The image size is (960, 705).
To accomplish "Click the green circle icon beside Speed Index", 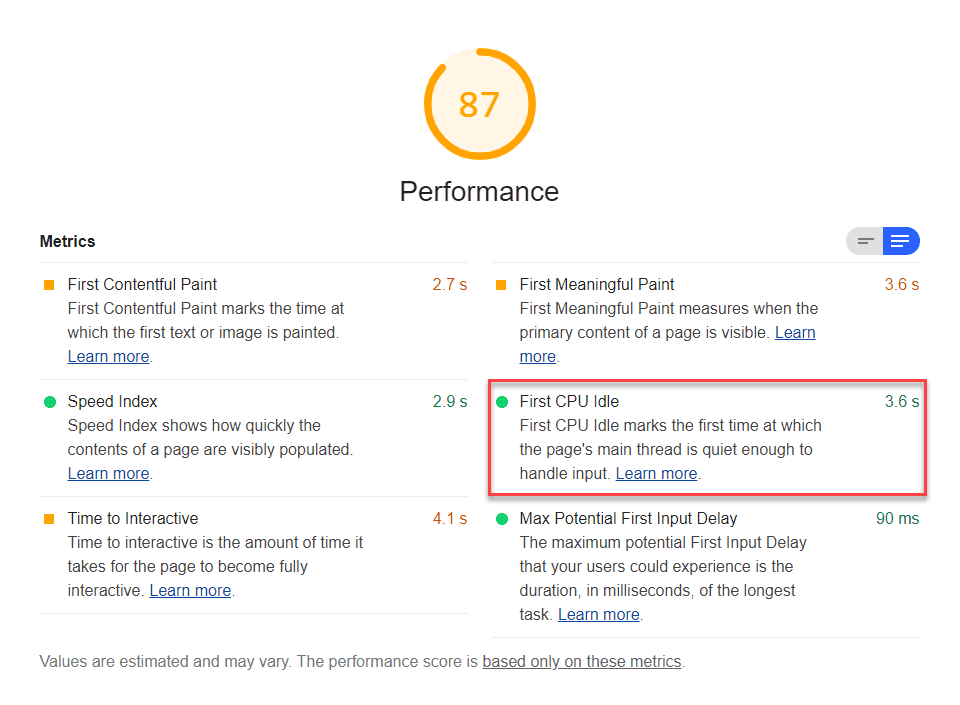I will (x=48, y=401).
